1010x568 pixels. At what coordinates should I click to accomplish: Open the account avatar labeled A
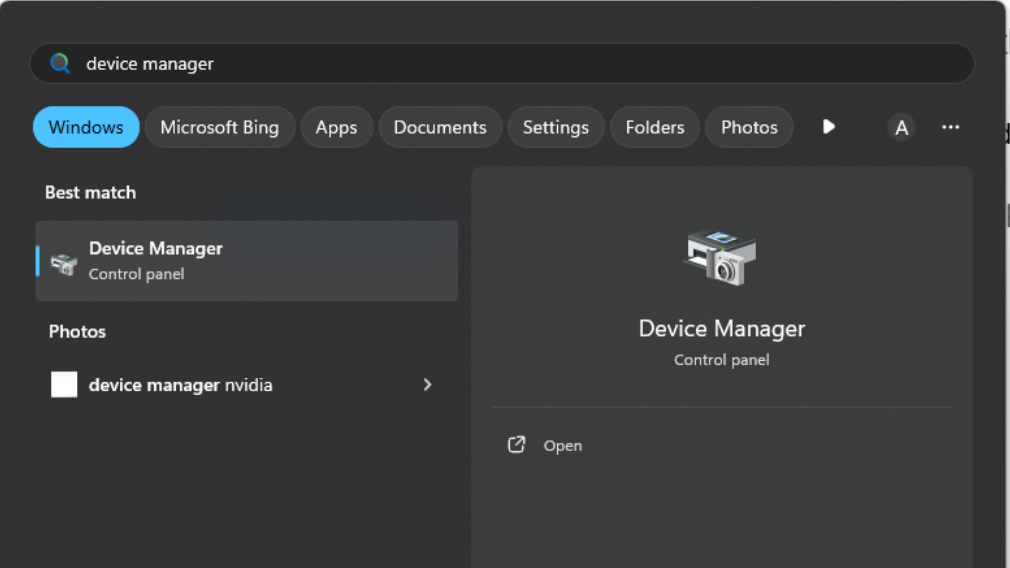(901, 127)
